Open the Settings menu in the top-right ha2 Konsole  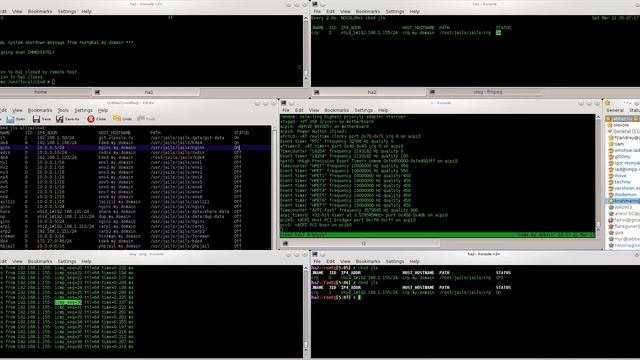click(395, 11)
